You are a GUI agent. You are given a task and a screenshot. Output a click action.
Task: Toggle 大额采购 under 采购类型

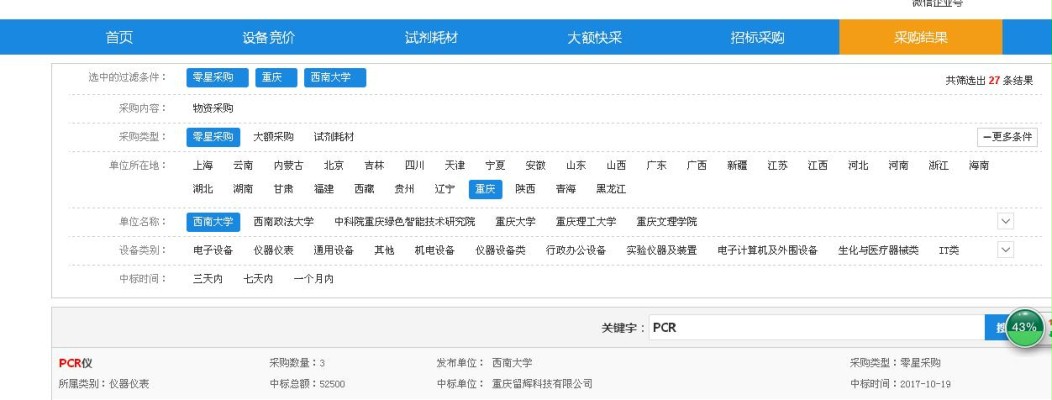pos(273,137)
